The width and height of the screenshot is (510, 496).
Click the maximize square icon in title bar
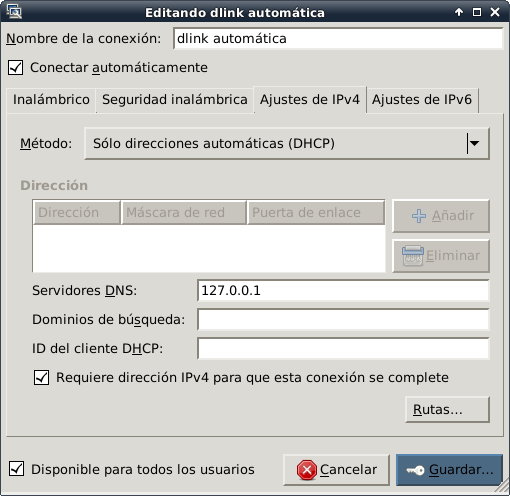(x=477, y=12)
